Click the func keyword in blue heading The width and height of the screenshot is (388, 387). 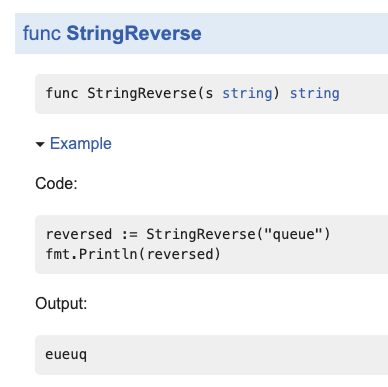42,33
